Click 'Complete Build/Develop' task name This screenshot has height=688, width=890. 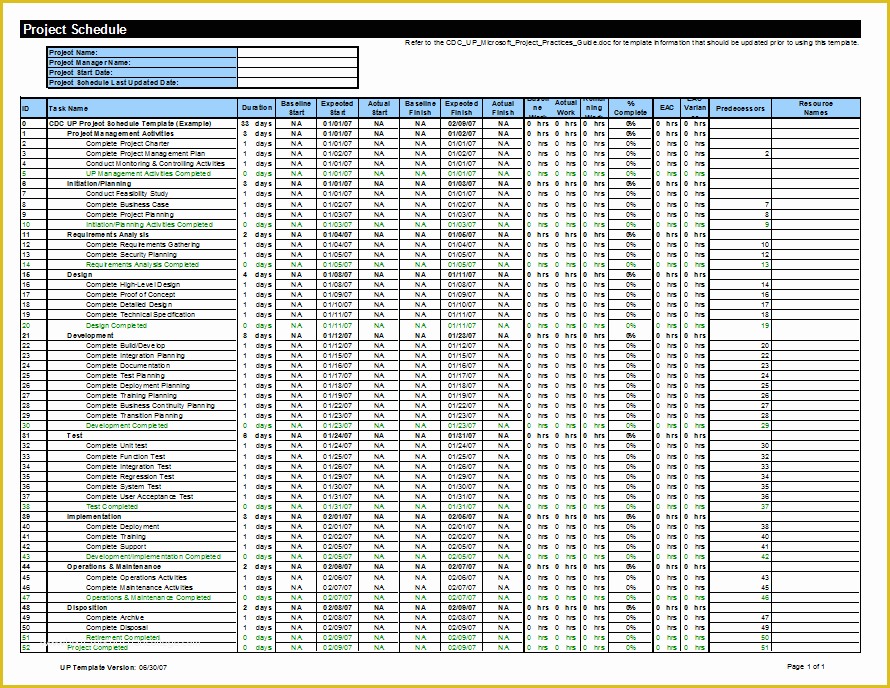pos(125,345)
